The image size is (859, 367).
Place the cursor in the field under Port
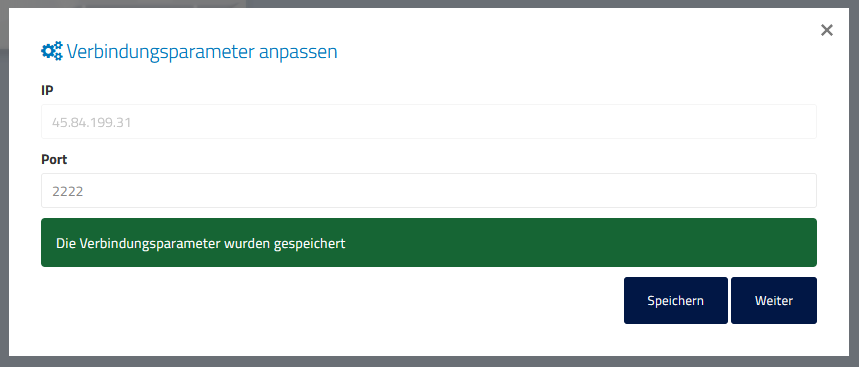tap(429, 191)
